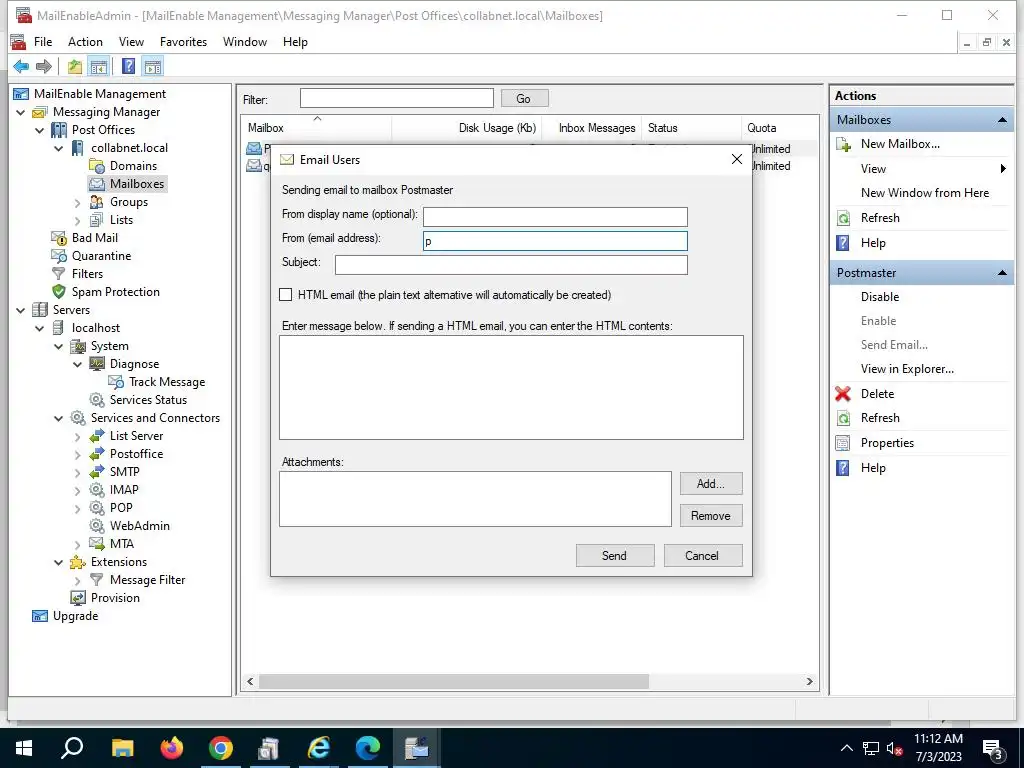Click the Filter text field
The image size is (1024, 768).
(x=396, y=99)
